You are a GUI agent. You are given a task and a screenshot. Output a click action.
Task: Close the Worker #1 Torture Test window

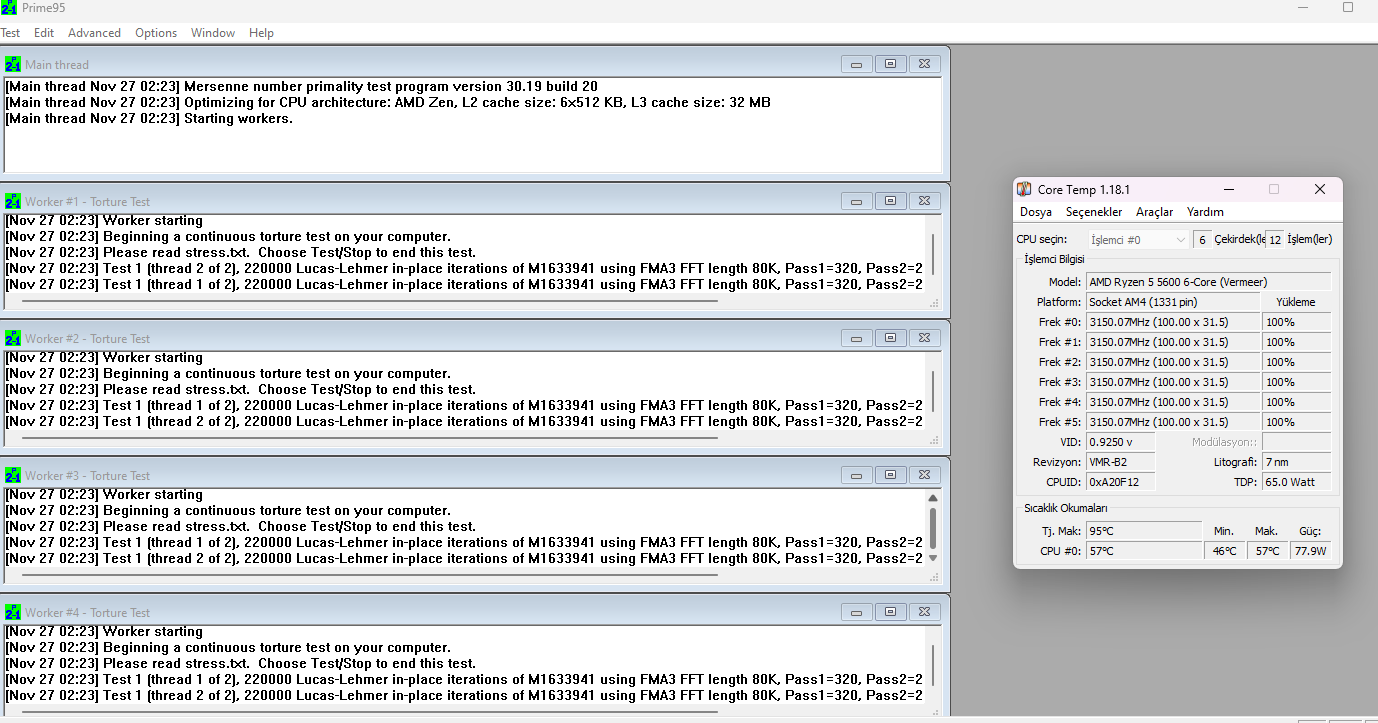point(925,201)
